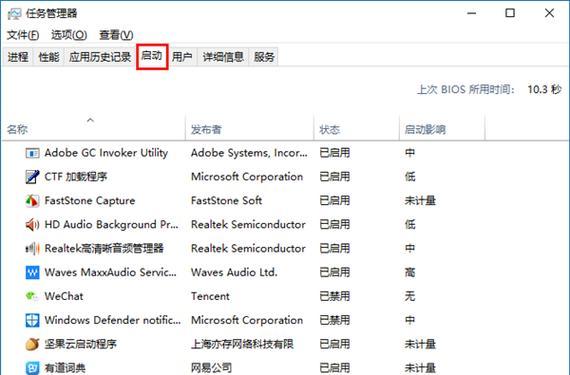Switch to the 详细信息 tab

pos(223,57)
